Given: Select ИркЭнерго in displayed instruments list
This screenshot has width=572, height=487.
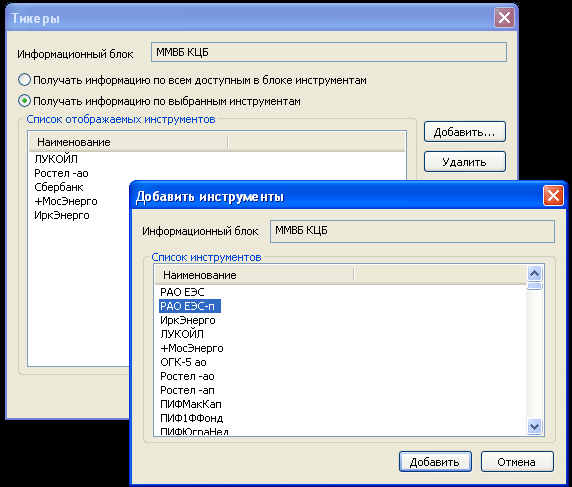Looking at the screenshot, I should coord(62,215).
